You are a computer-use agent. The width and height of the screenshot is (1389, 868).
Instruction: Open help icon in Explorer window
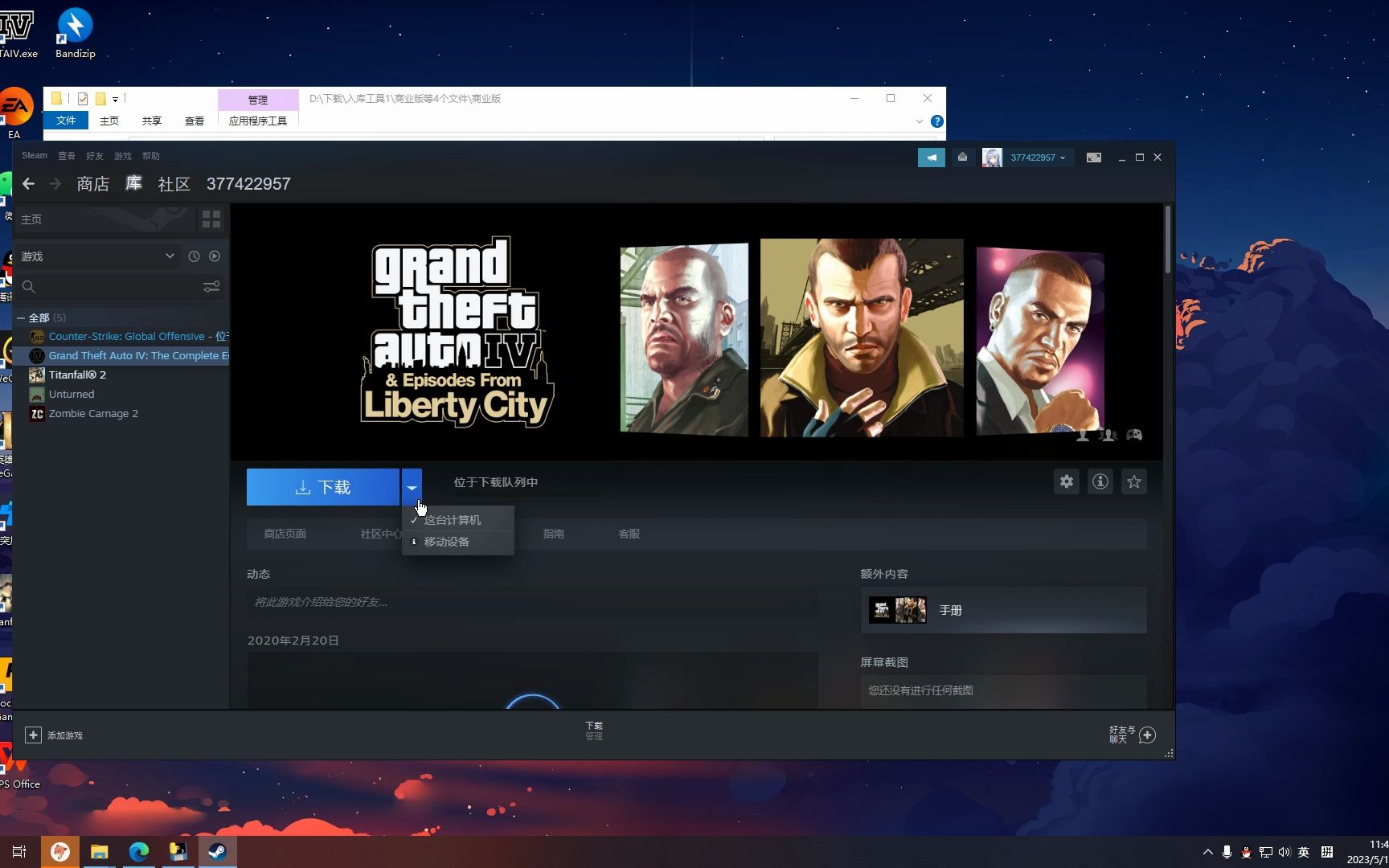coord(936,121)
